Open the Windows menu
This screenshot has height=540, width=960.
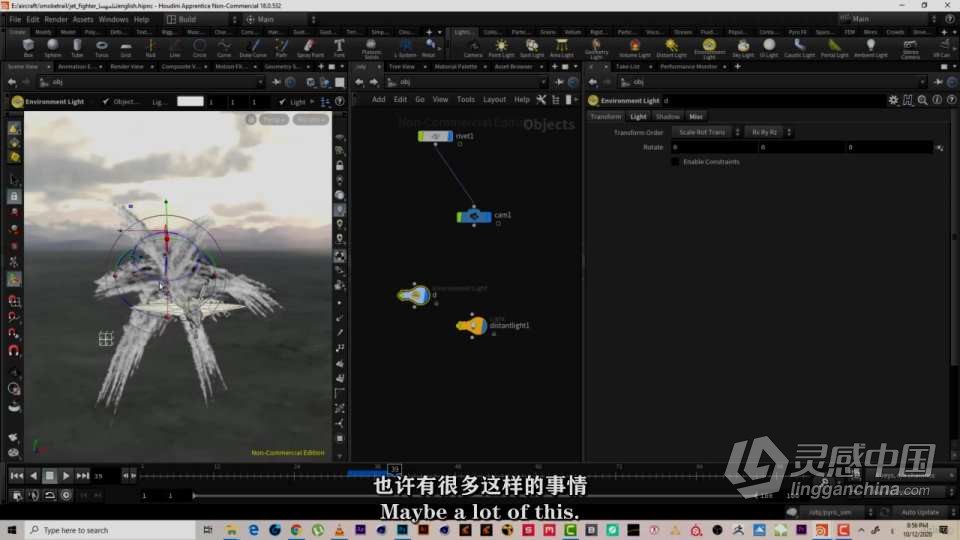click(x=113, y=20)
